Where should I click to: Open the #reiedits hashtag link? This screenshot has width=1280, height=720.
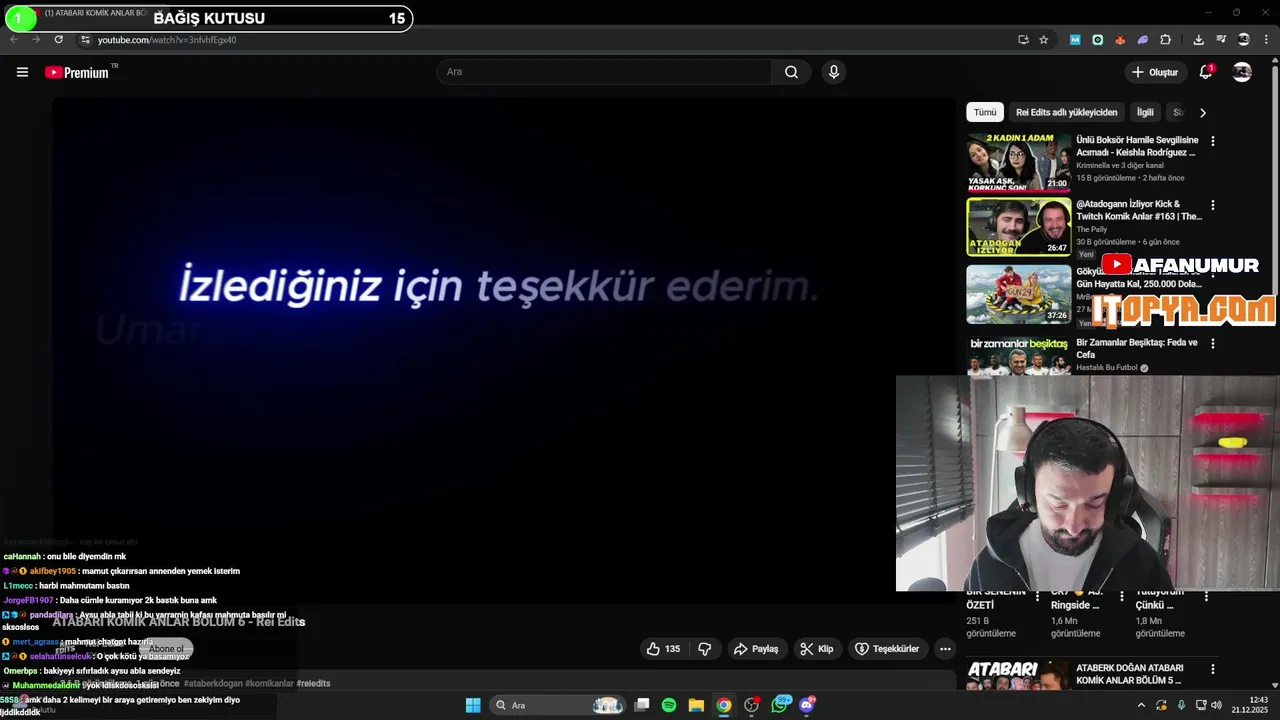pos(313,684)
